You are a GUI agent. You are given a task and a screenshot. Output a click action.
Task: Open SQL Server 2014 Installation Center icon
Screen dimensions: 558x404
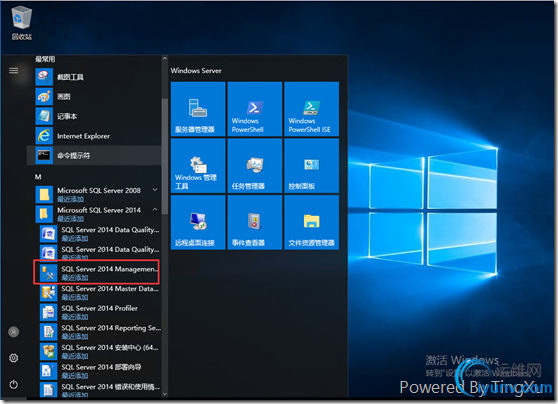(x=48, y=351)
